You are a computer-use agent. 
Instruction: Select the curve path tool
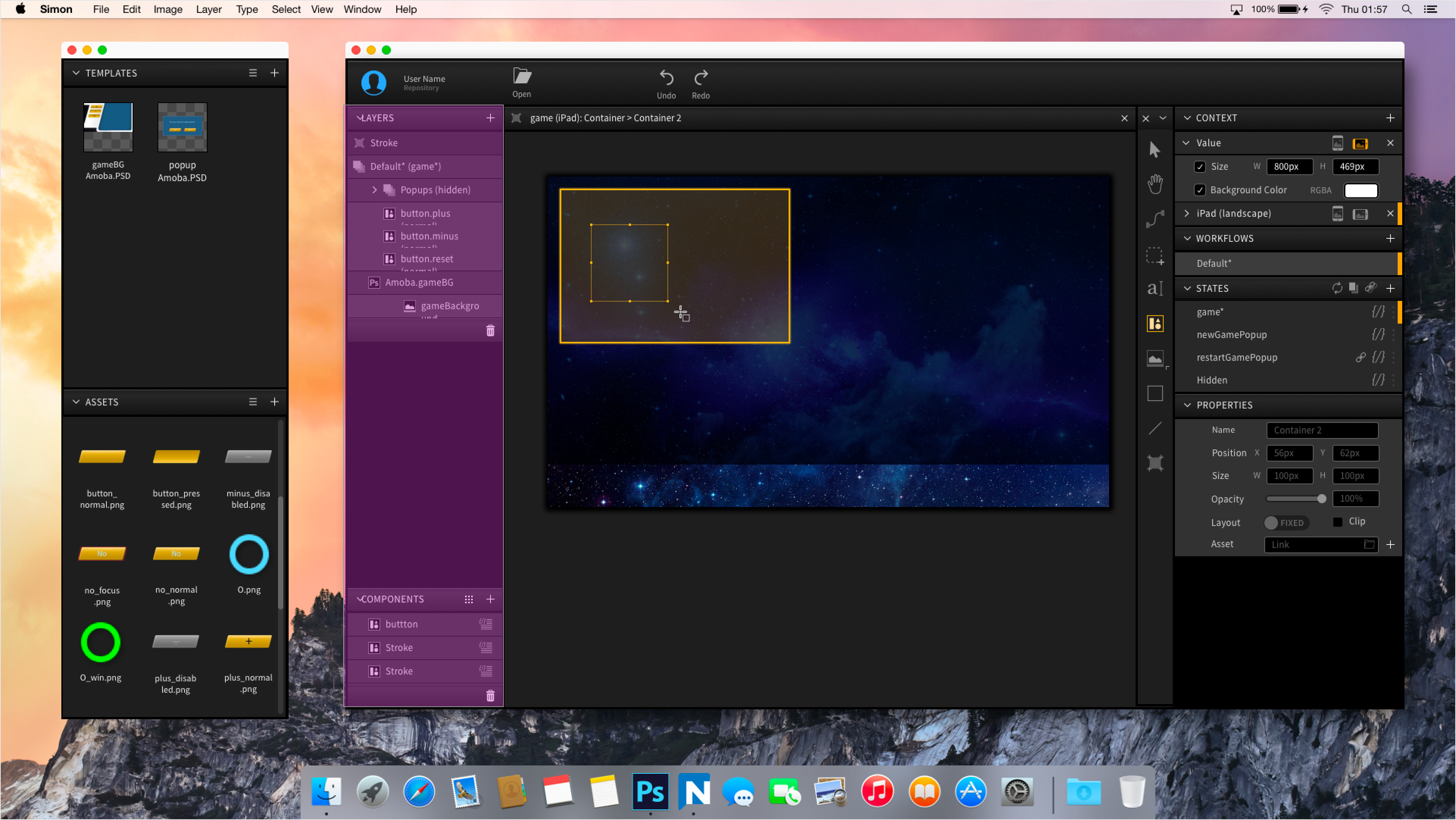point(1155,219)
